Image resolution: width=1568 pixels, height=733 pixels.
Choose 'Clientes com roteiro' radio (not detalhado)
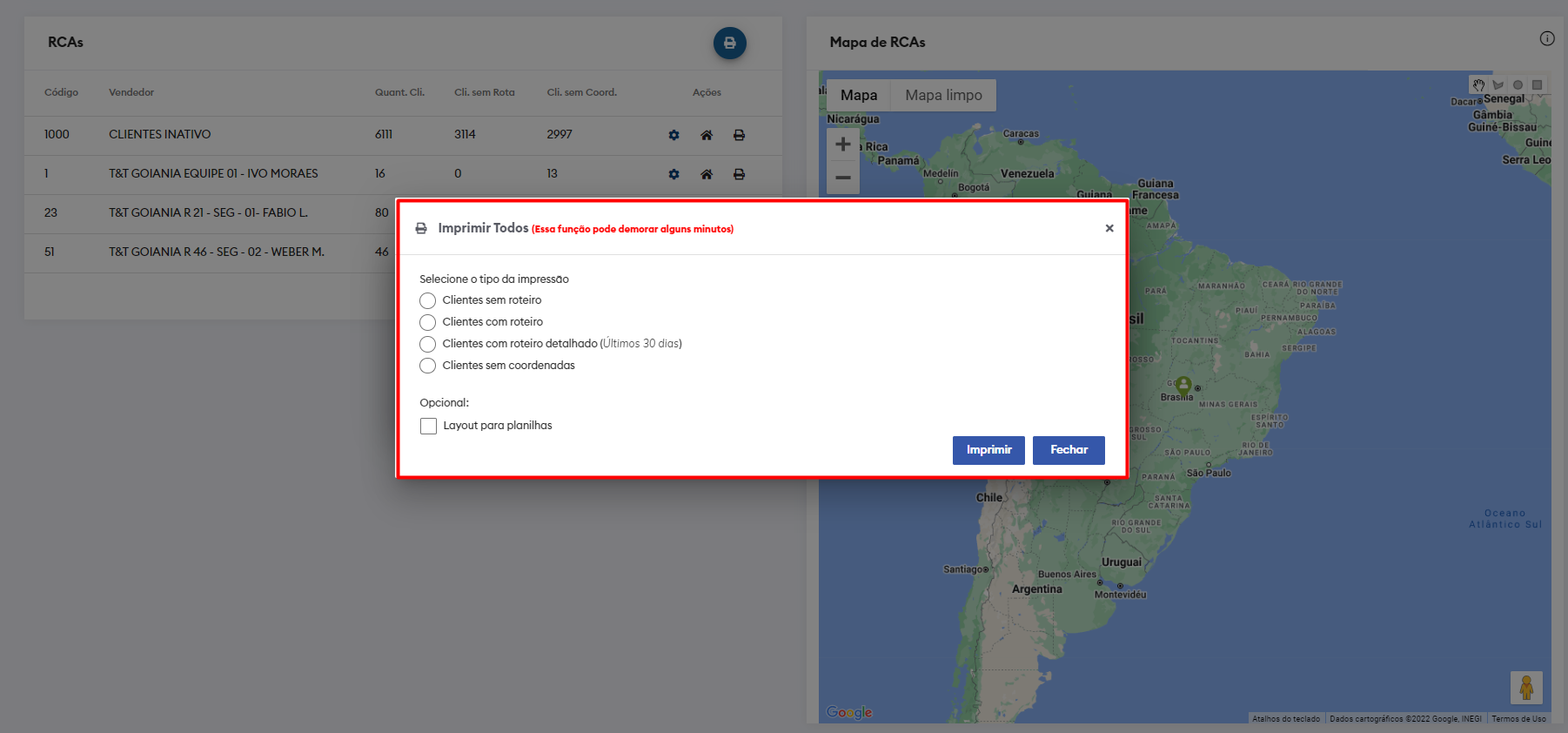(427, 322)
